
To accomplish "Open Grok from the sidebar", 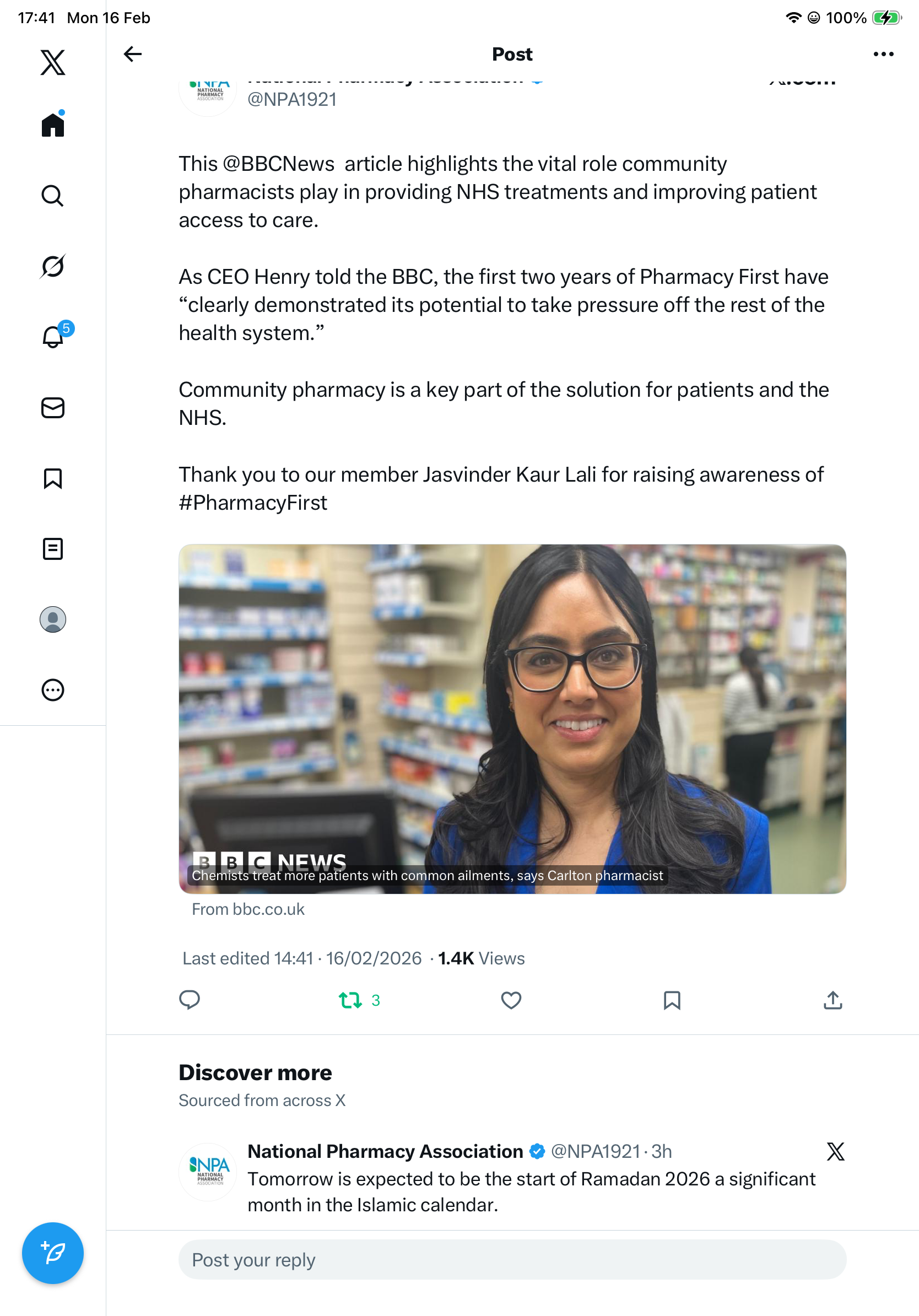I will point(53,266).
